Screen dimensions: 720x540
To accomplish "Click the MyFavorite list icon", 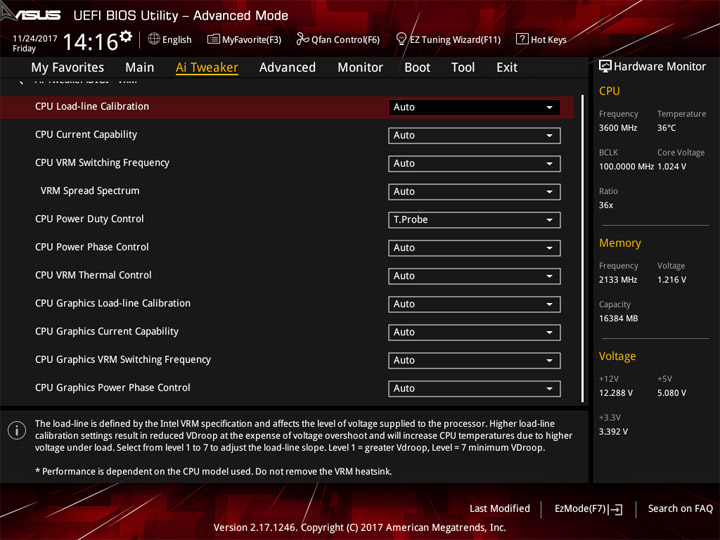I will coord(213,39).
